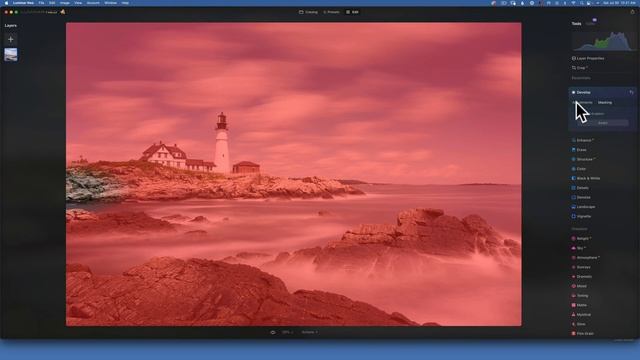Image resolution: width=640 pixels, height=360 pixels.
Task: Expand the Sky AI tool
Action: click(x=579, y=248)
